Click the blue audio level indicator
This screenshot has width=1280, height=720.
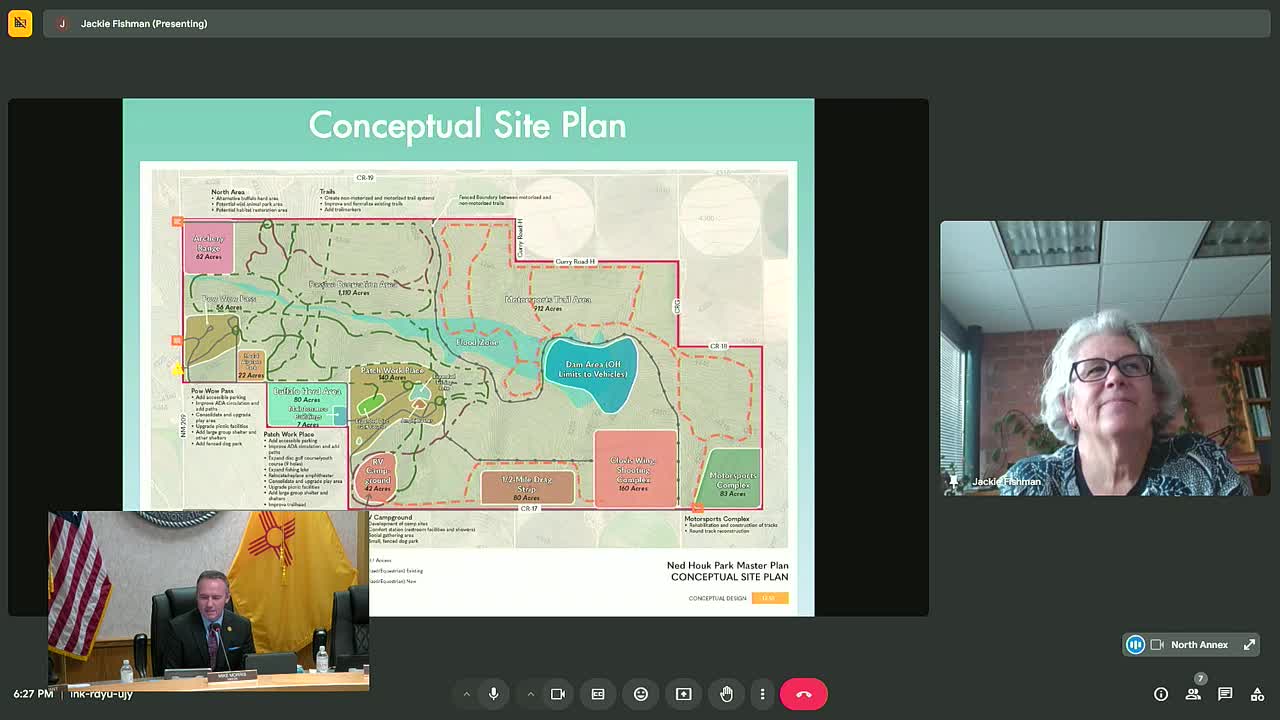pos(1135,644)
